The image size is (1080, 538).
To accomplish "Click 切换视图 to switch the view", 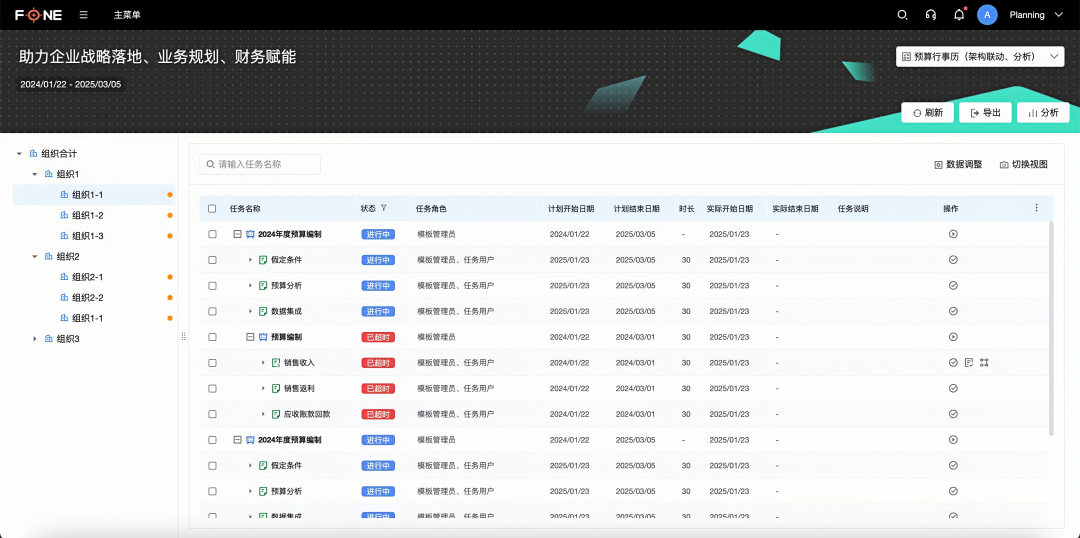I will pos(1024,165).
